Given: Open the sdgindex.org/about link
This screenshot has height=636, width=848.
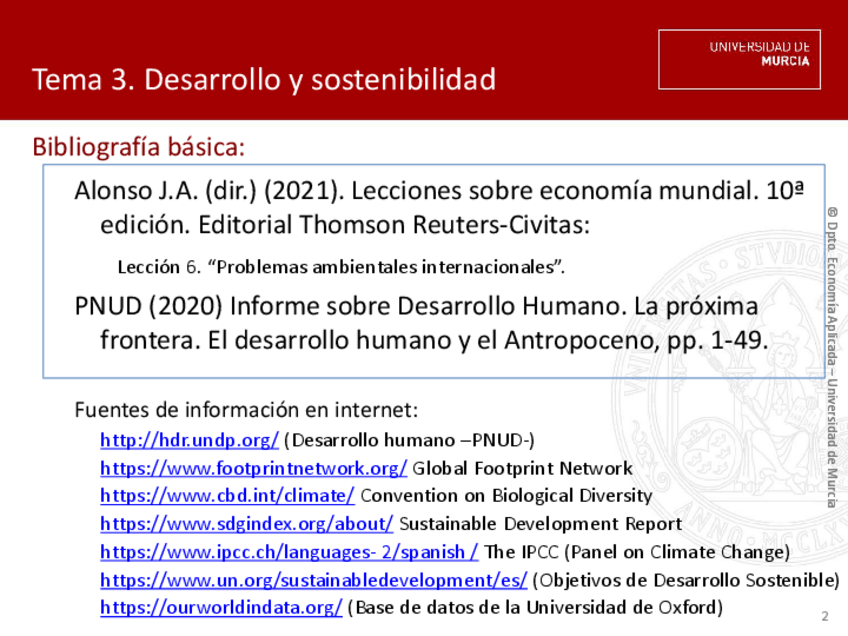Looking at the screenshot, I should point(247,524).
